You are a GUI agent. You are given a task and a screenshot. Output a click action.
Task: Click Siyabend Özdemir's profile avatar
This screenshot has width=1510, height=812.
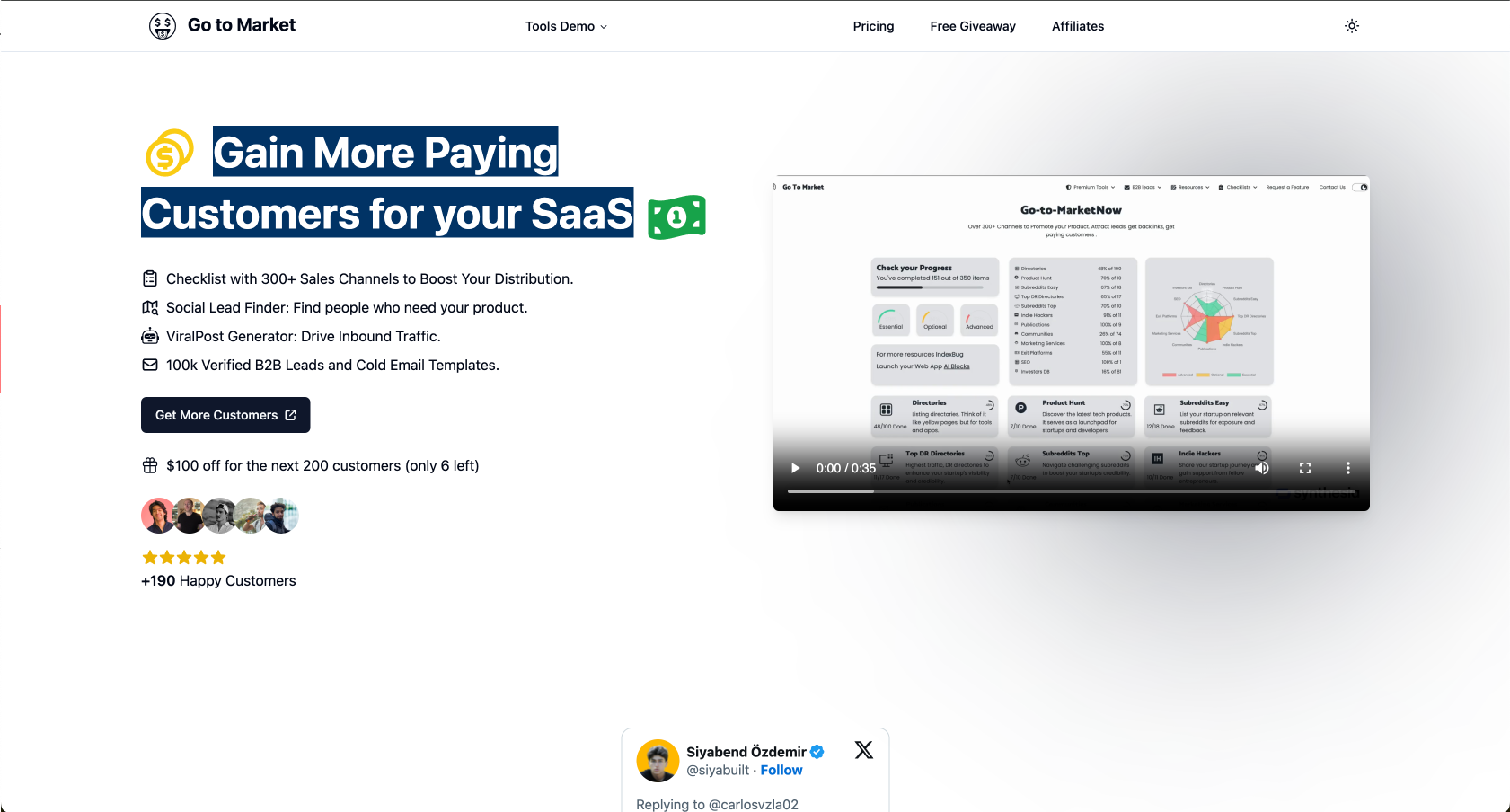point(658,761)
